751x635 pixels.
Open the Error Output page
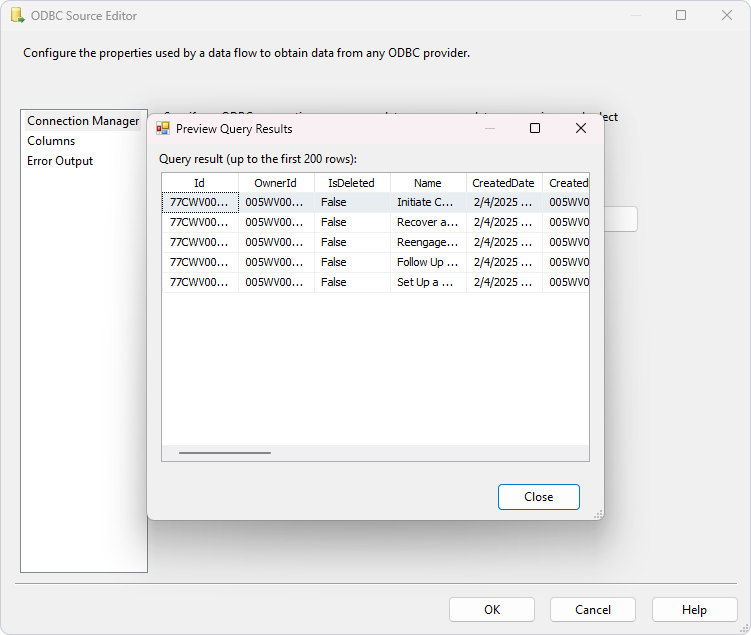[60, 161]
